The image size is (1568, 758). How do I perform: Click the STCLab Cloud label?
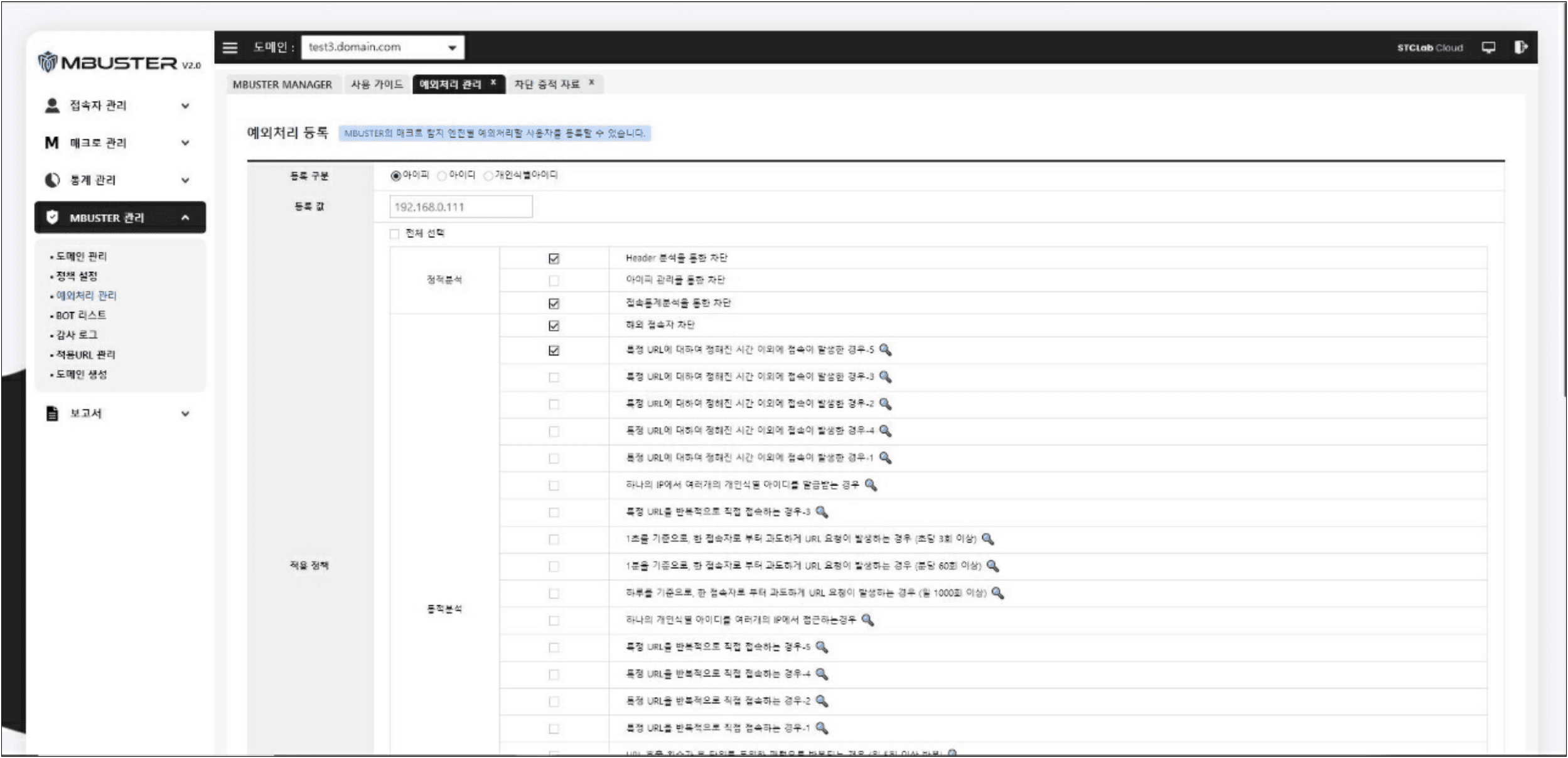tap(1430, 48)
